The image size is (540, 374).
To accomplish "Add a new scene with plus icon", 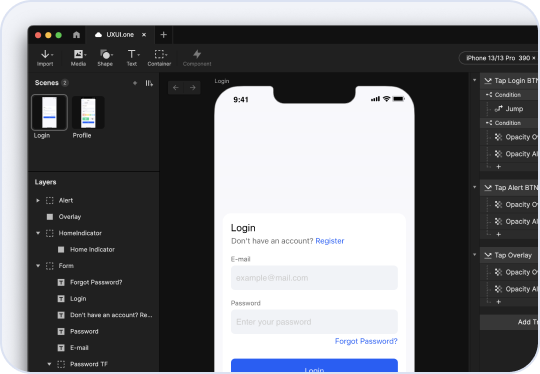I will pyautogui.click(x=135, y=83).
